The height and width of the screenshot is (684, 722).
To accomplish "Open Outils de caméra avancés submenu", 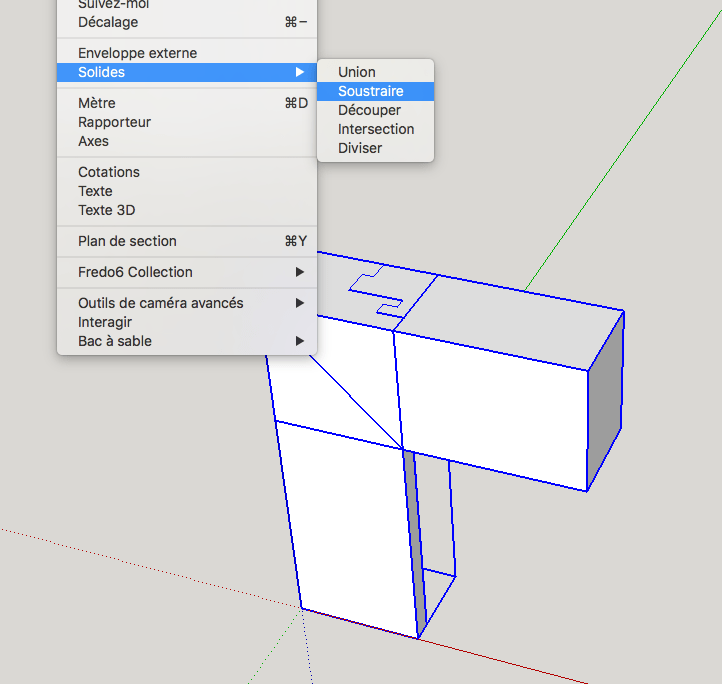I will (187, 303).
